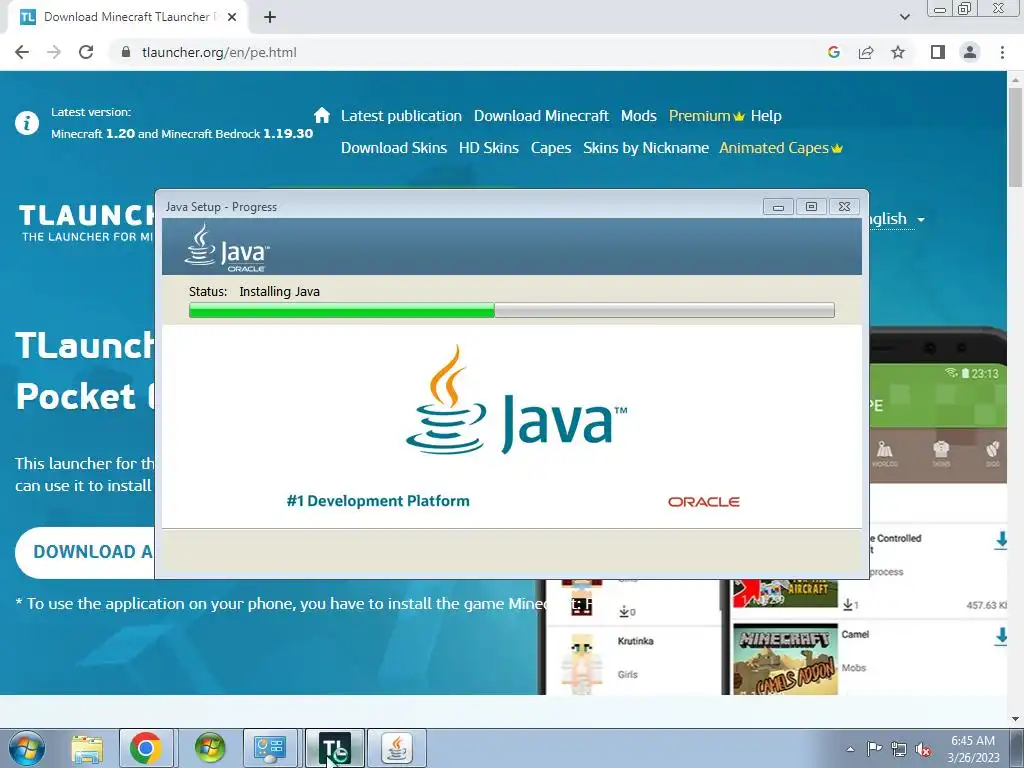This screenshot has height=768, width=1024.
Task: Click the site padlock icon
Action: pos(126,52)
